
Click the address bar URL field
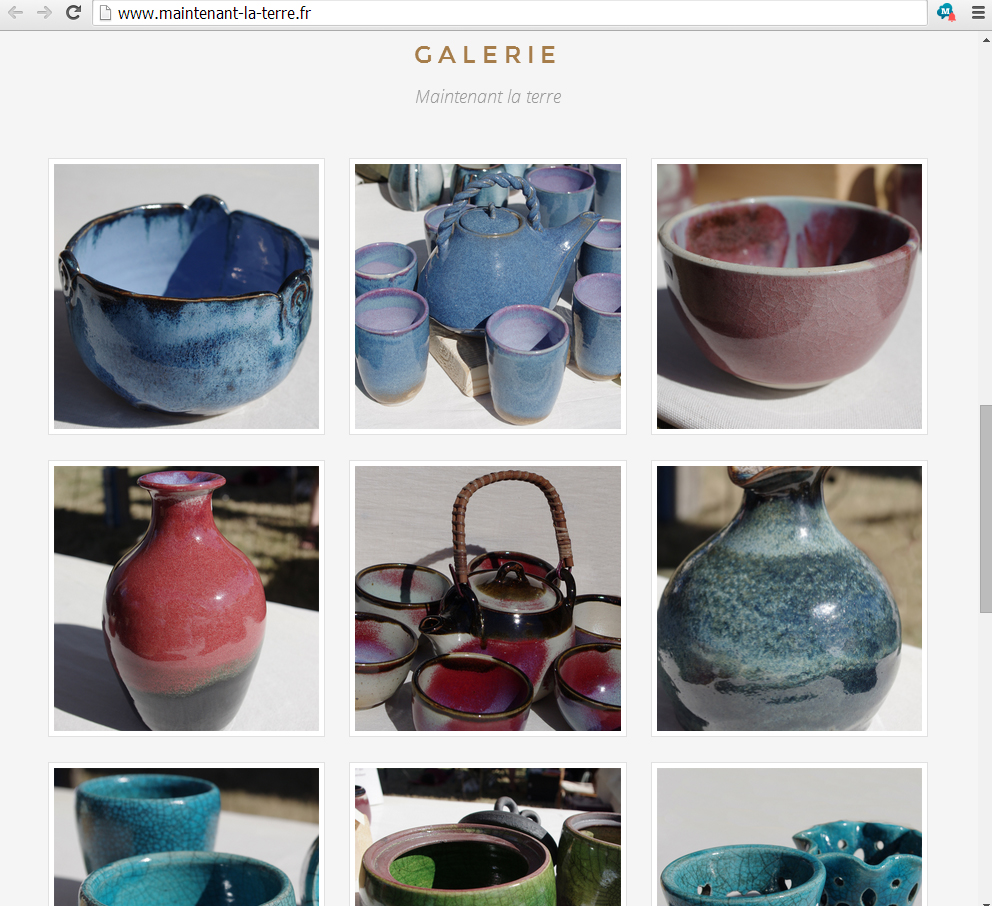[510, 13]
